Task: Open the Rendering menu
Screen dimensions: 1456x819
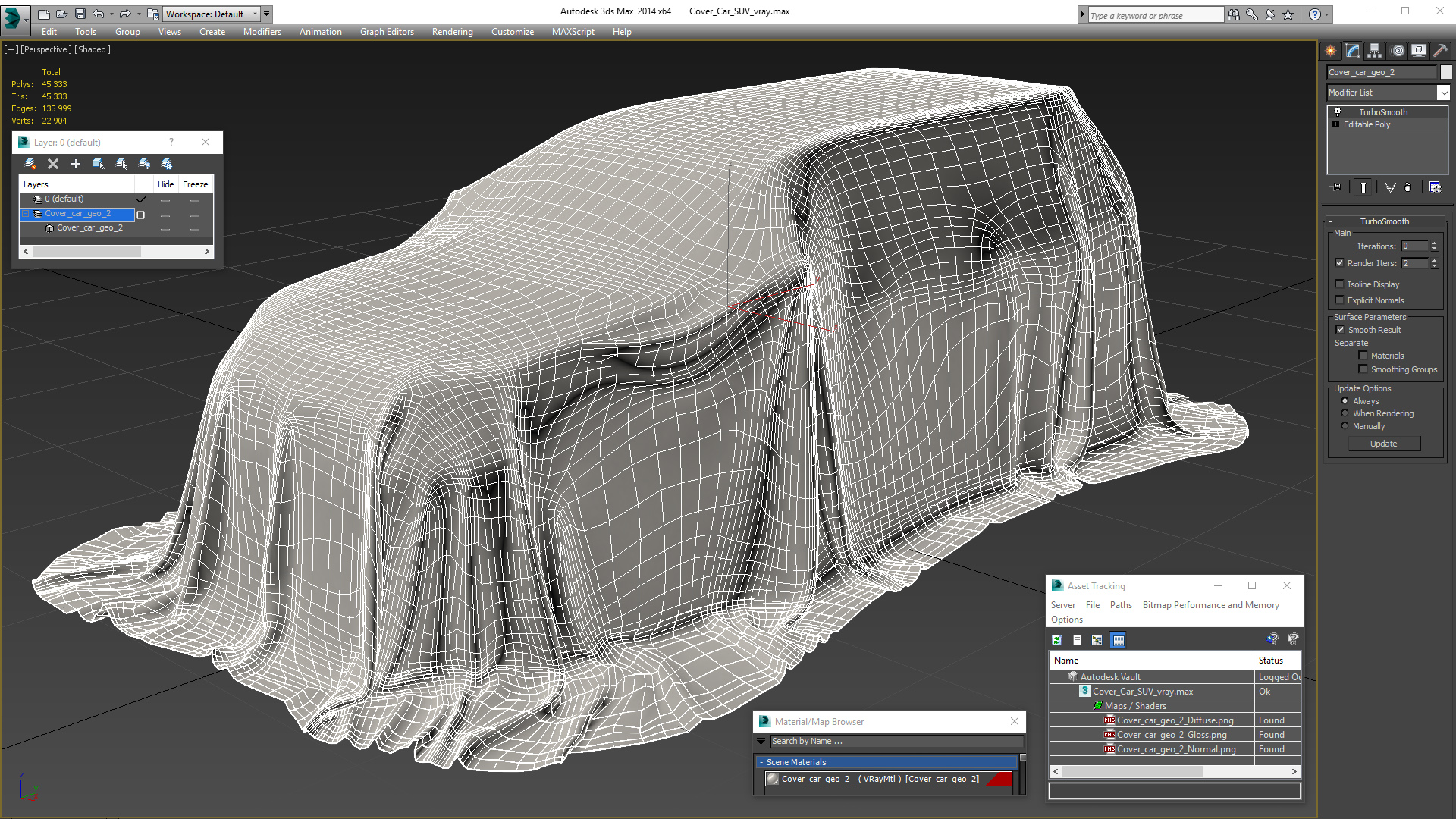Action: (452, 32)
